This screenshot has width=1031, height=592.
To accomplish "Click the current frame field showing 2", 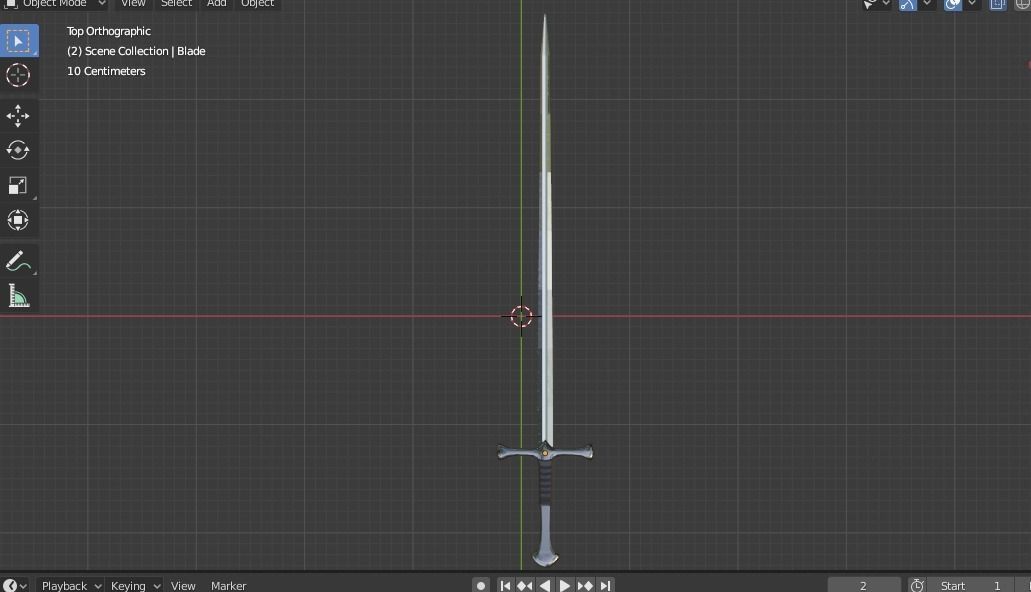I will (x=863, y=585).
